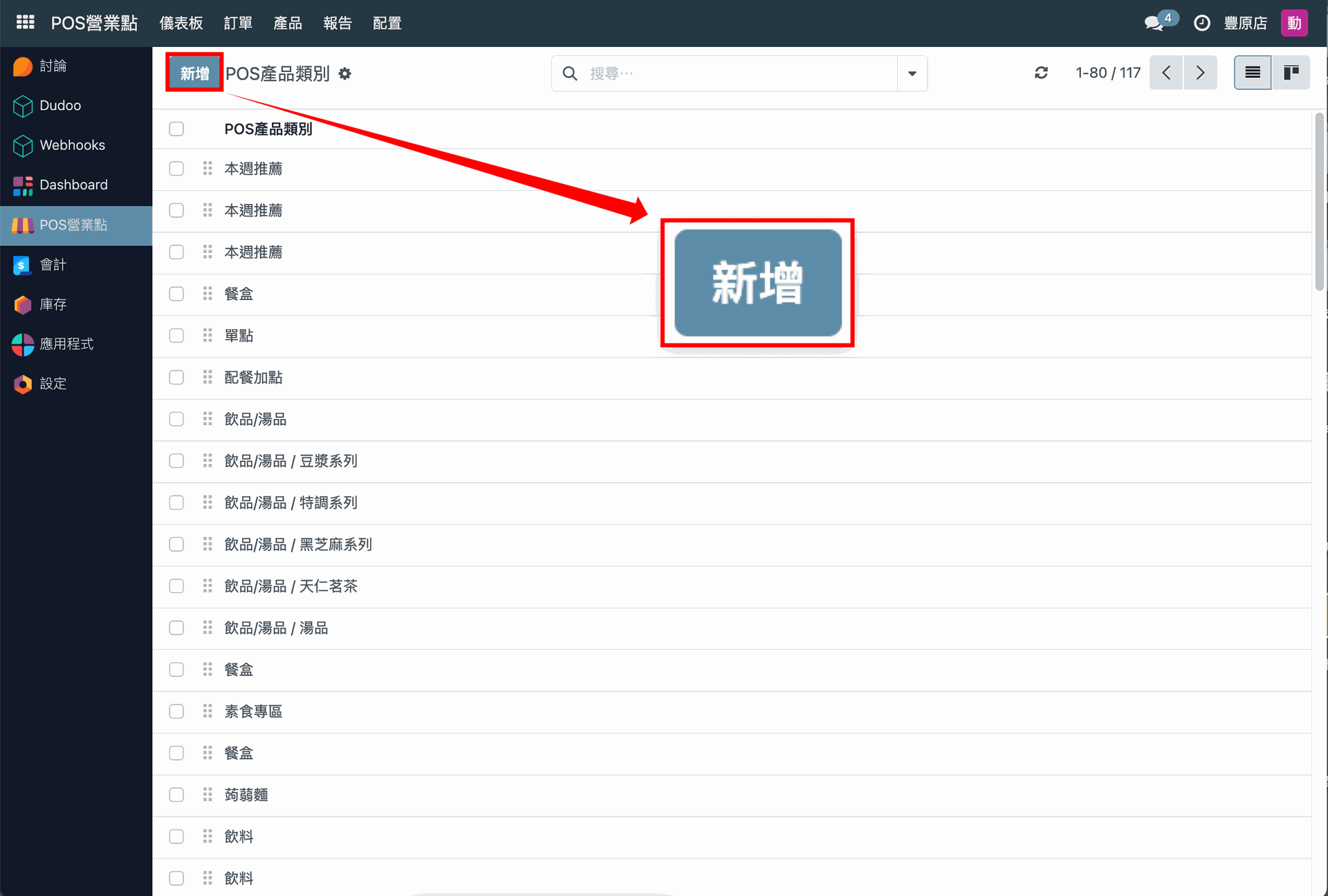Check the 素食專區 row checkbox
1328x896 pixels.
[176, 711]
